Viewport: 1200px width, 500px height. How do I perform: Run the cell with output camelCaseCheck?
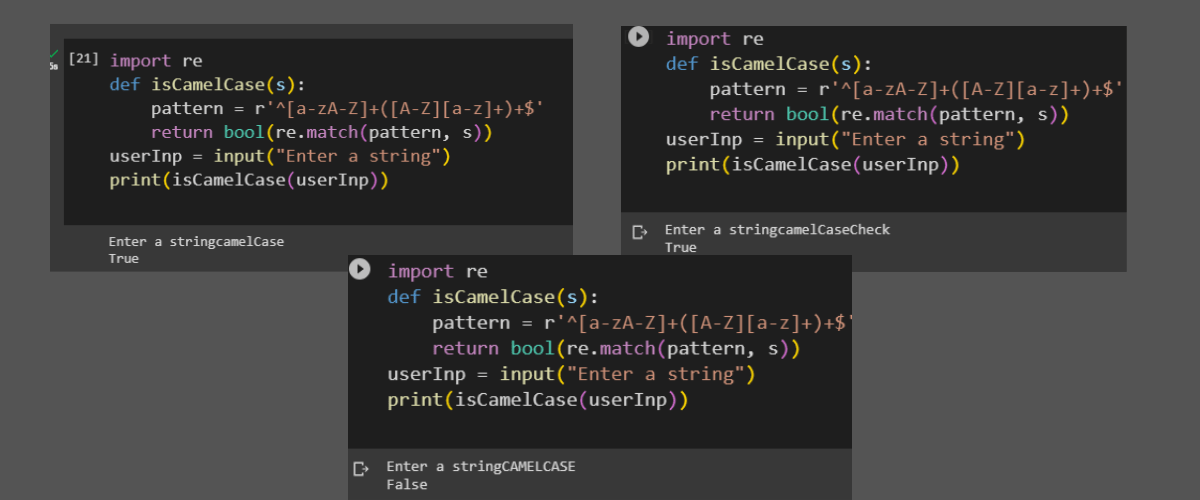click(638, 37)
